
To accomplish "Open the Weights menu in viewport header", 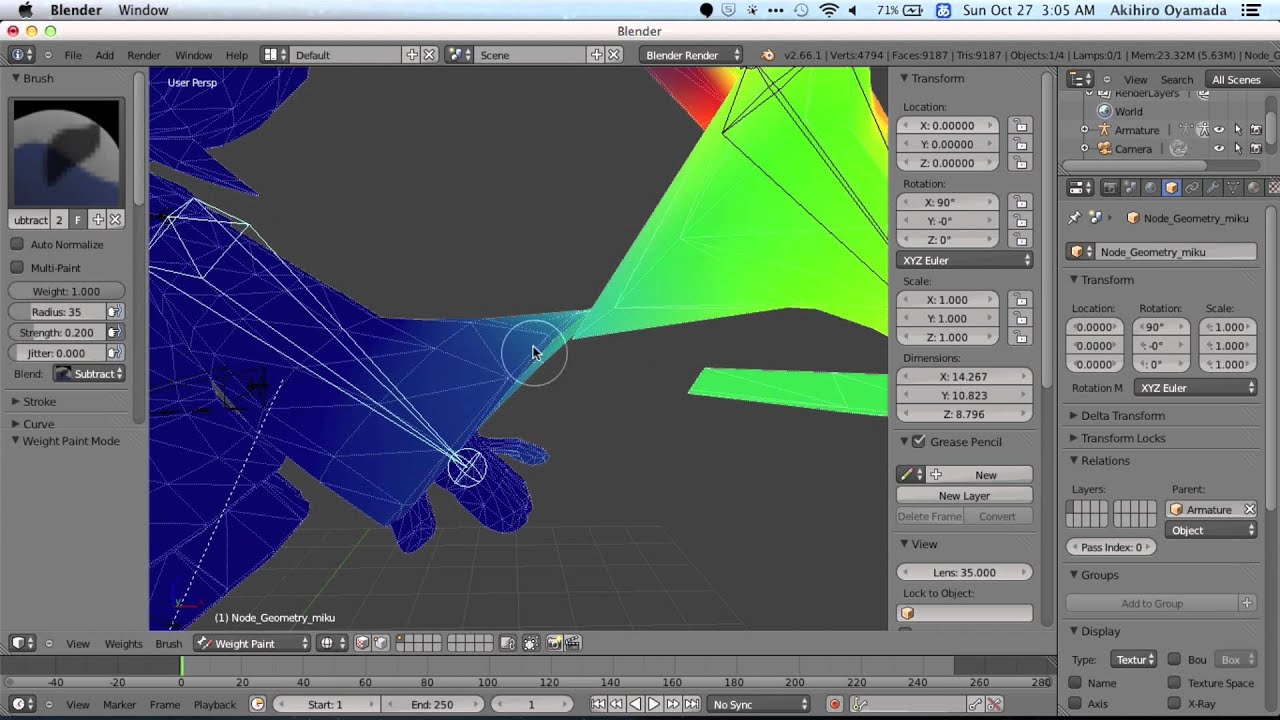I will [x=123, y=644].
